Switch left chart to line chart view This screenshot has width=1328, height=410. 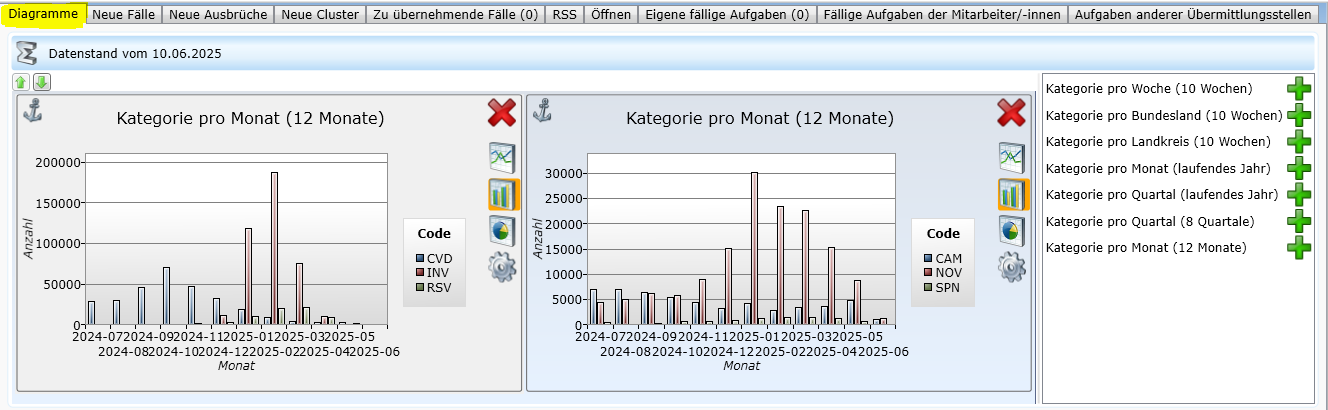click(502, 157)
